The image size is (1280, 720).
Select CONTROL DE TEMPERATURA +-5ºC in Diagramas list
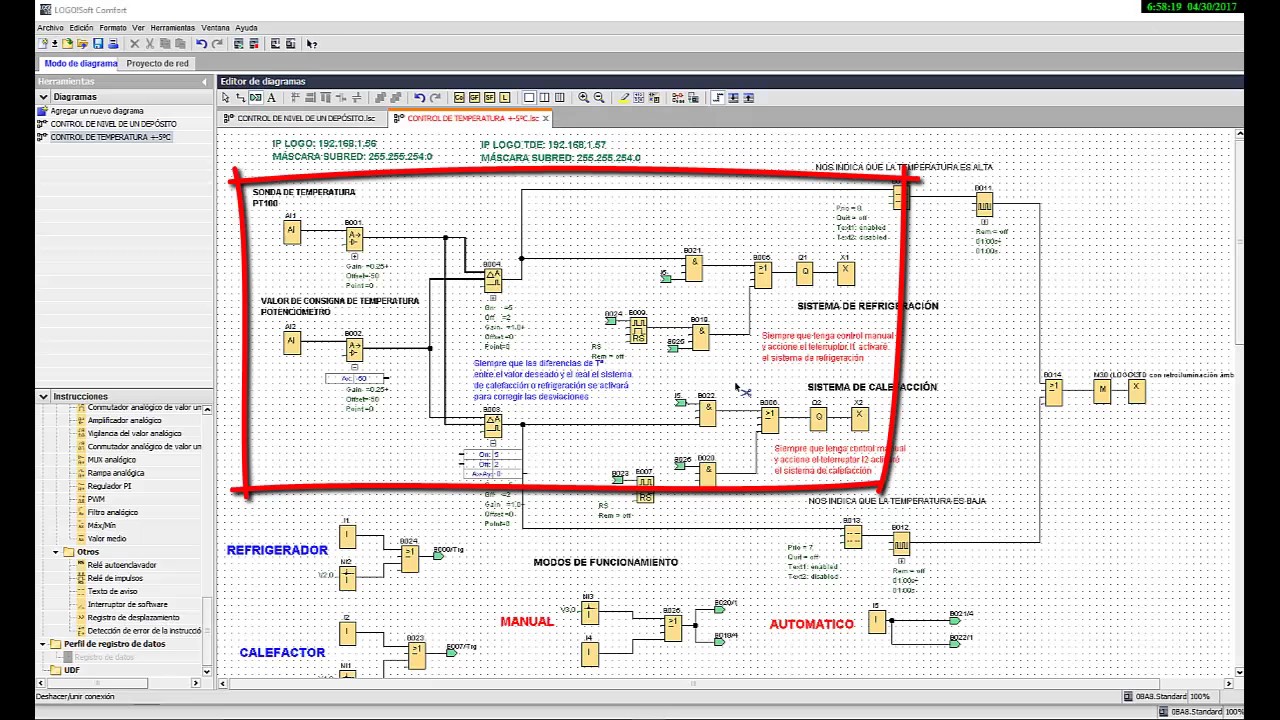coord(110,137)
